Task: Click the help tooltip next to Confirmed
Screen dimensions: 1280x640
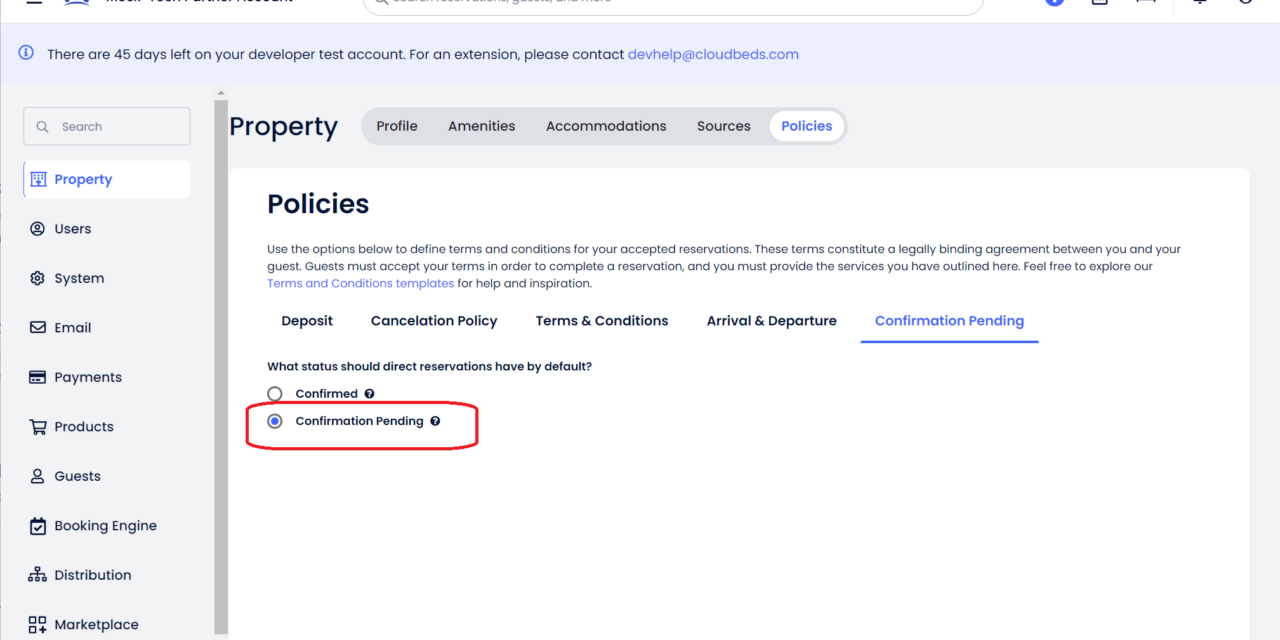Action: pyautogui.click(x=369, y=393)
